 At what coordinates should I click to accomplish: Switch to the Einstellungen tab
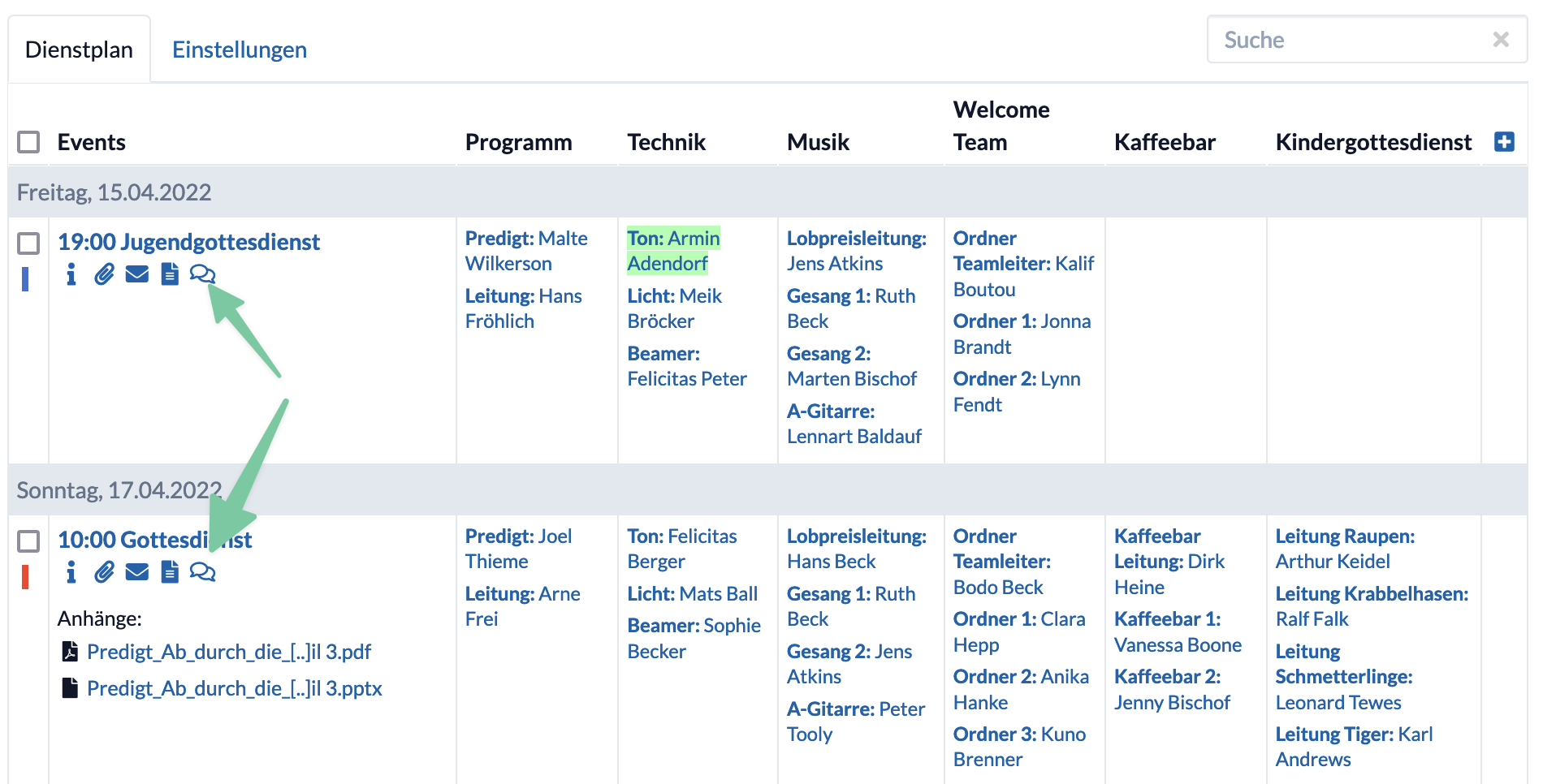pos(240,50)
